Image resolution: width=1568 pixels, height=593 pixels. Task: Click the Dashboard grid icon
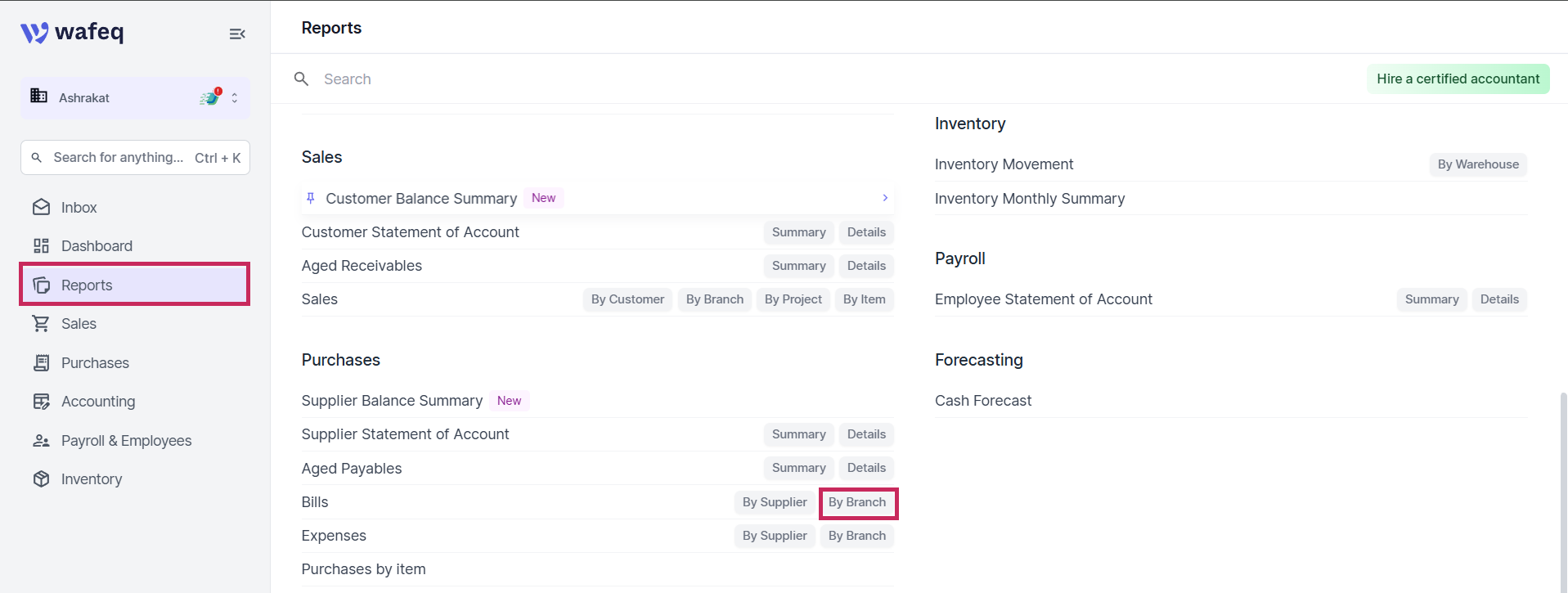pos(41,245)
